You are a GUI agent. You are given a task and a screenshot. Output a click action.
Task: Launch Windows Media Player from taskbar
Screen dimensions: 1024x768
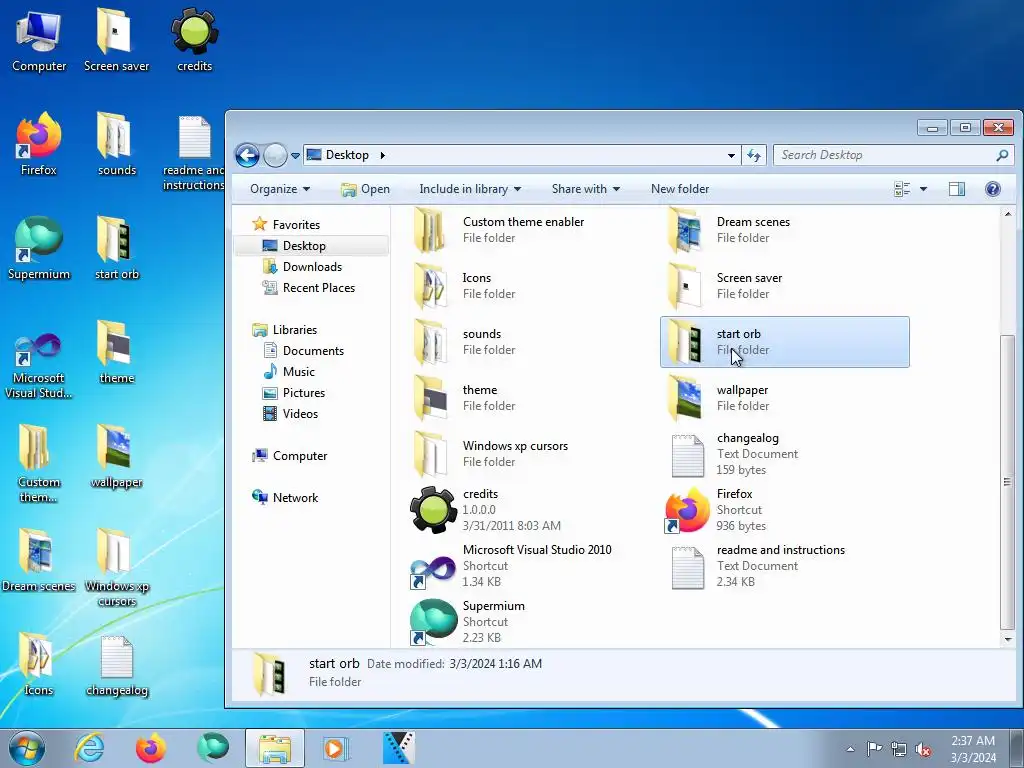[336, 748]
